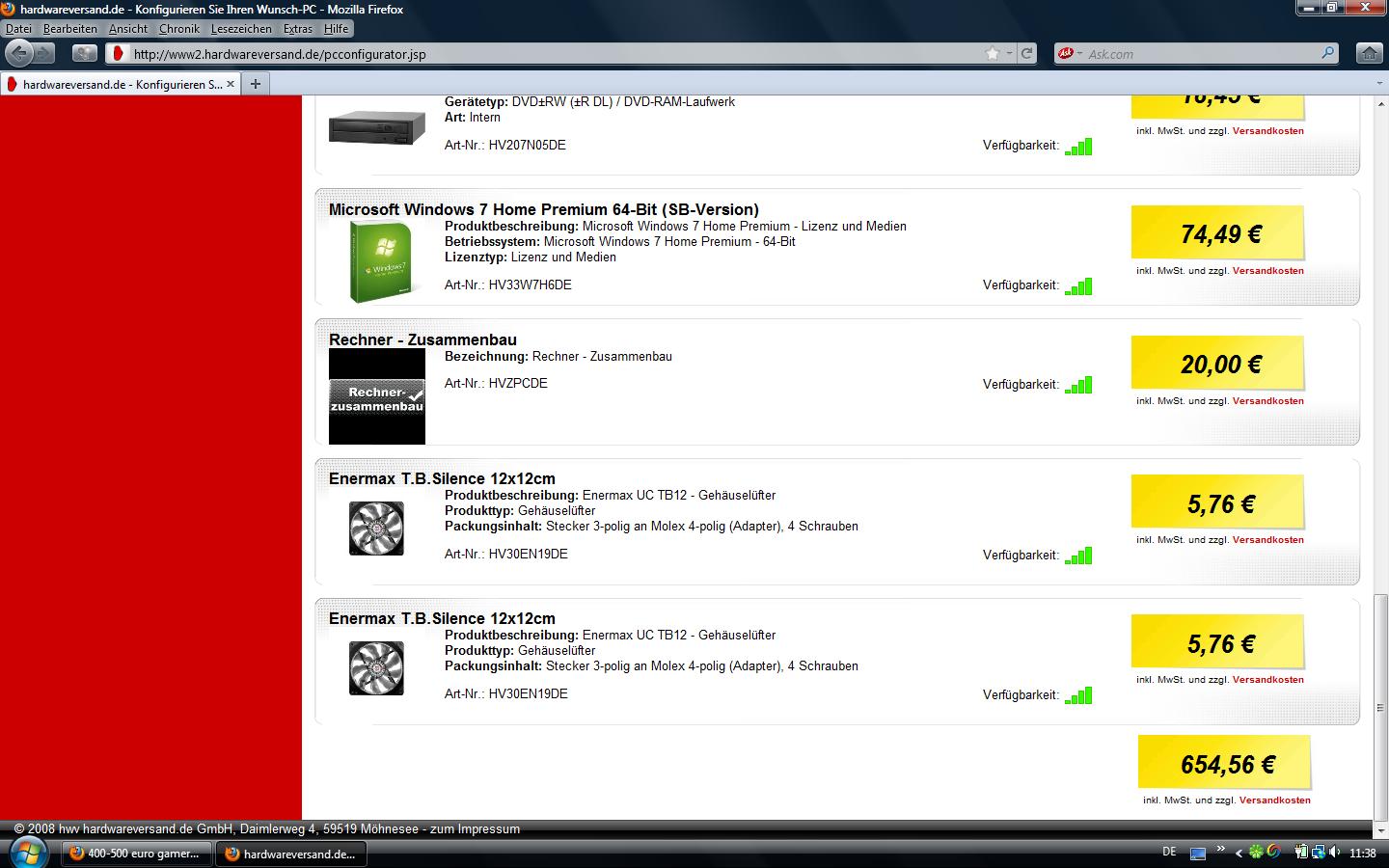Click Versandkosten link under the 74,49 € price

pyautogui.click(x=1267, y=271)
